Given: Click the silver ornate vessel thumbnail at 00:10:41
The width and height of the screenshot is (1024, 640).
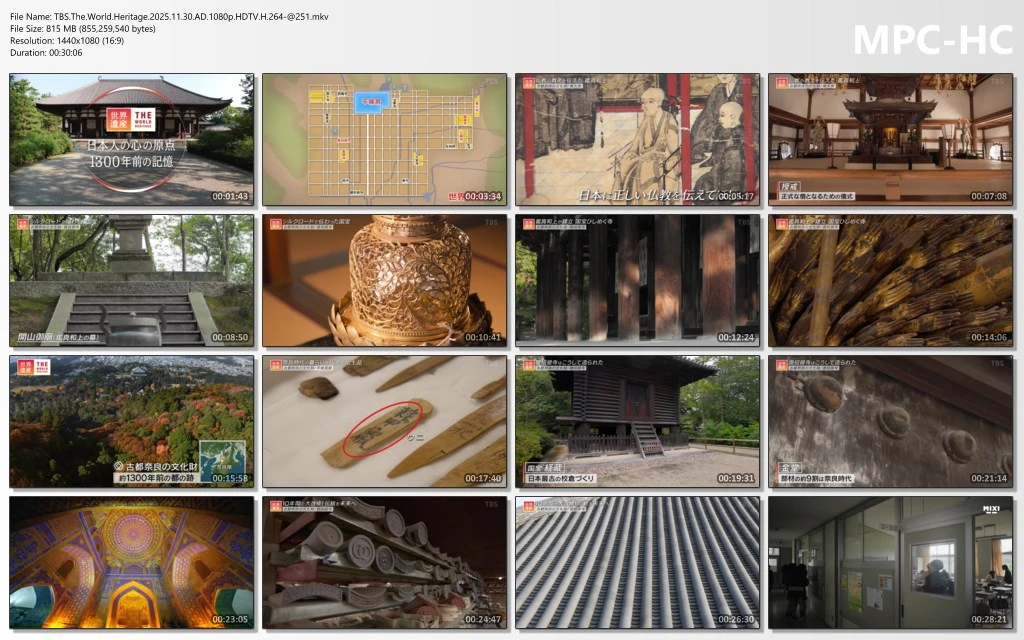Looking at the screenshot, I should pos(384,281).
